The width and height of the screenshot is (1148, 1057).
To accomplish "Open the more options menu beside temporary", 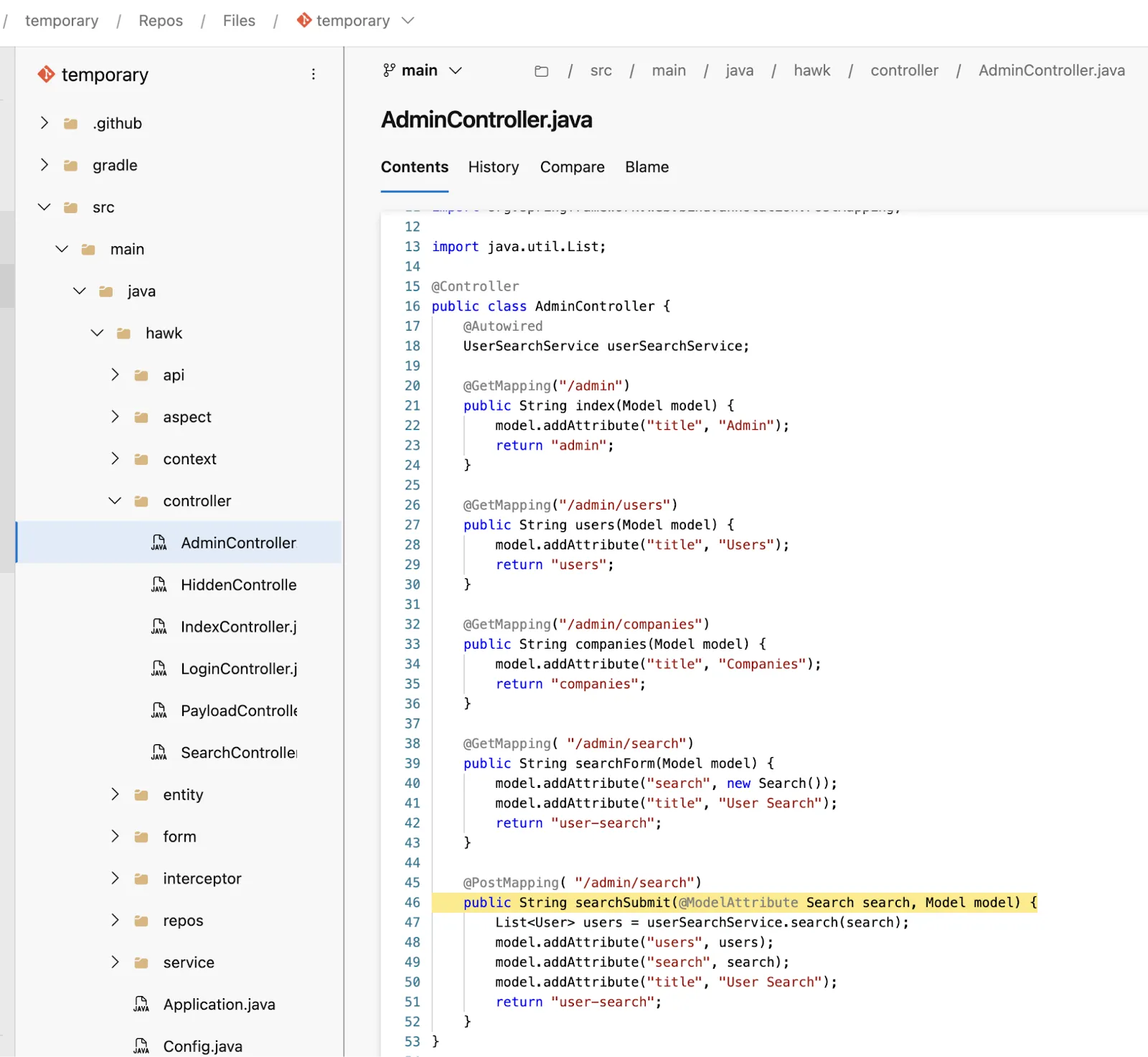I will click(313, 75).
